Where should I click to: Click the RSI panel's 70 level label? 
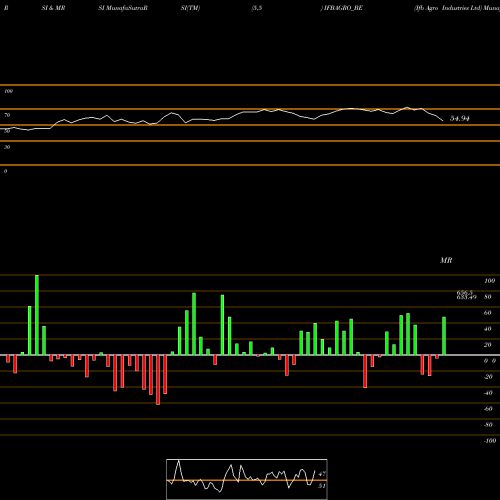(7, 115)
